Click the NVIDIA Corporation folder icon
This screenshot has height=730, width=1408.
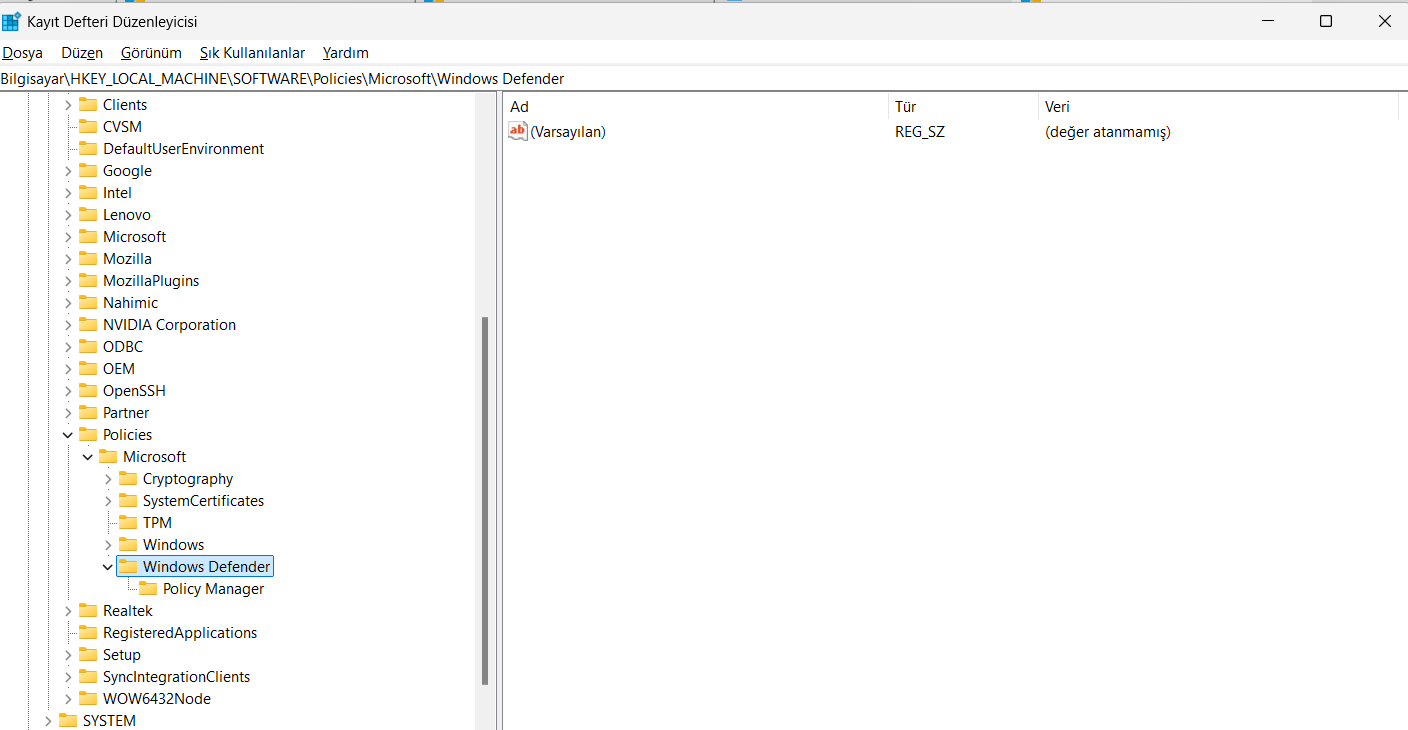point(88,325)
